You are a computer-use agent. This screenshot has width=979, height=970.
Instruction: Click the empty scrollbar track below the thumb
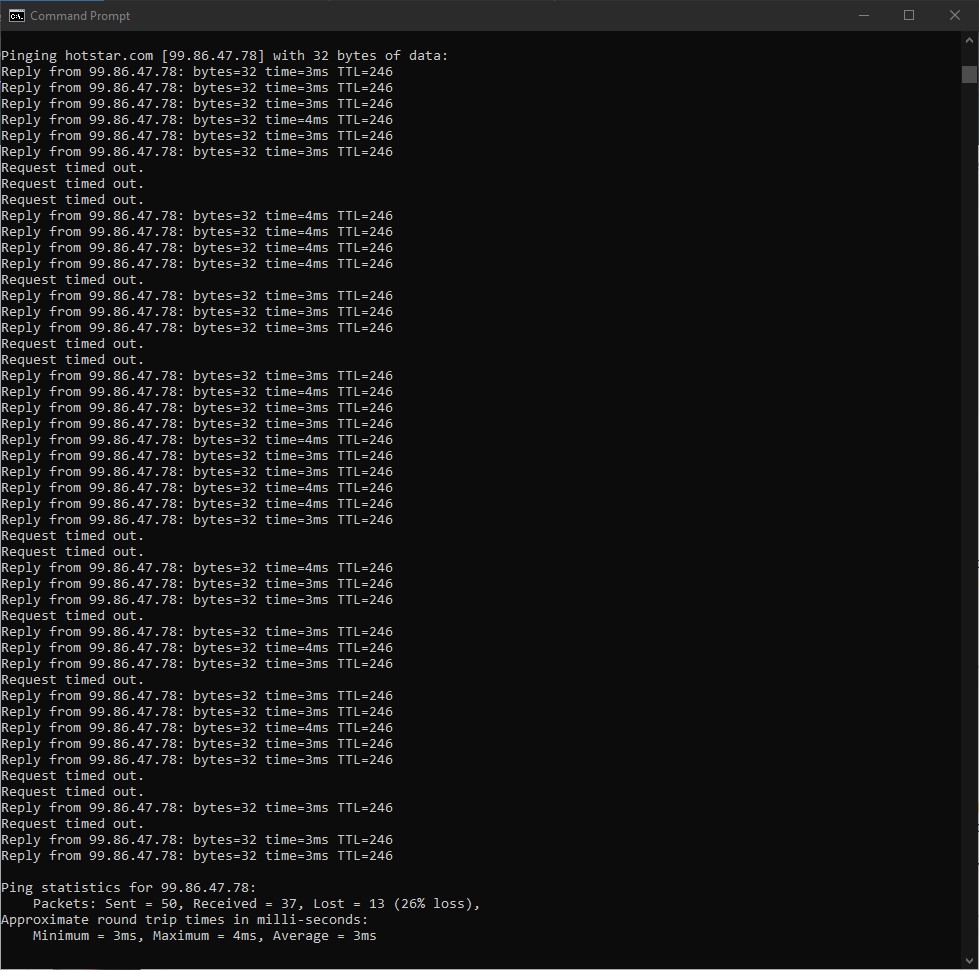(x=969, y=500)
